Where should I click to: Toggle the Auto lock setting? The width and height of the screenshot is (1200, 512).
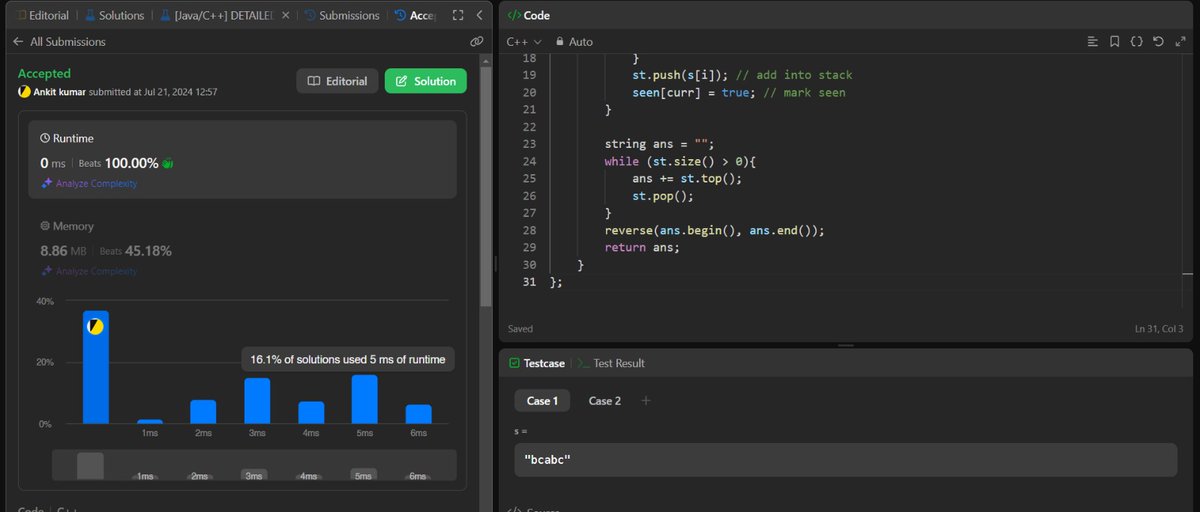(573, 42)
